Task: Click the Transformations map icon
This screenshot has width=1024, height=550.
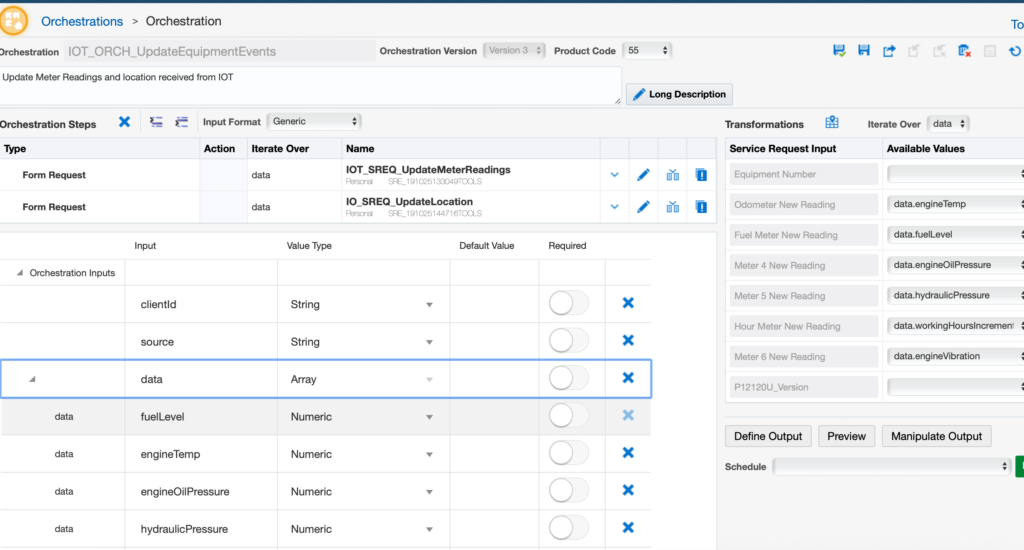Action: tap(831, 122)
